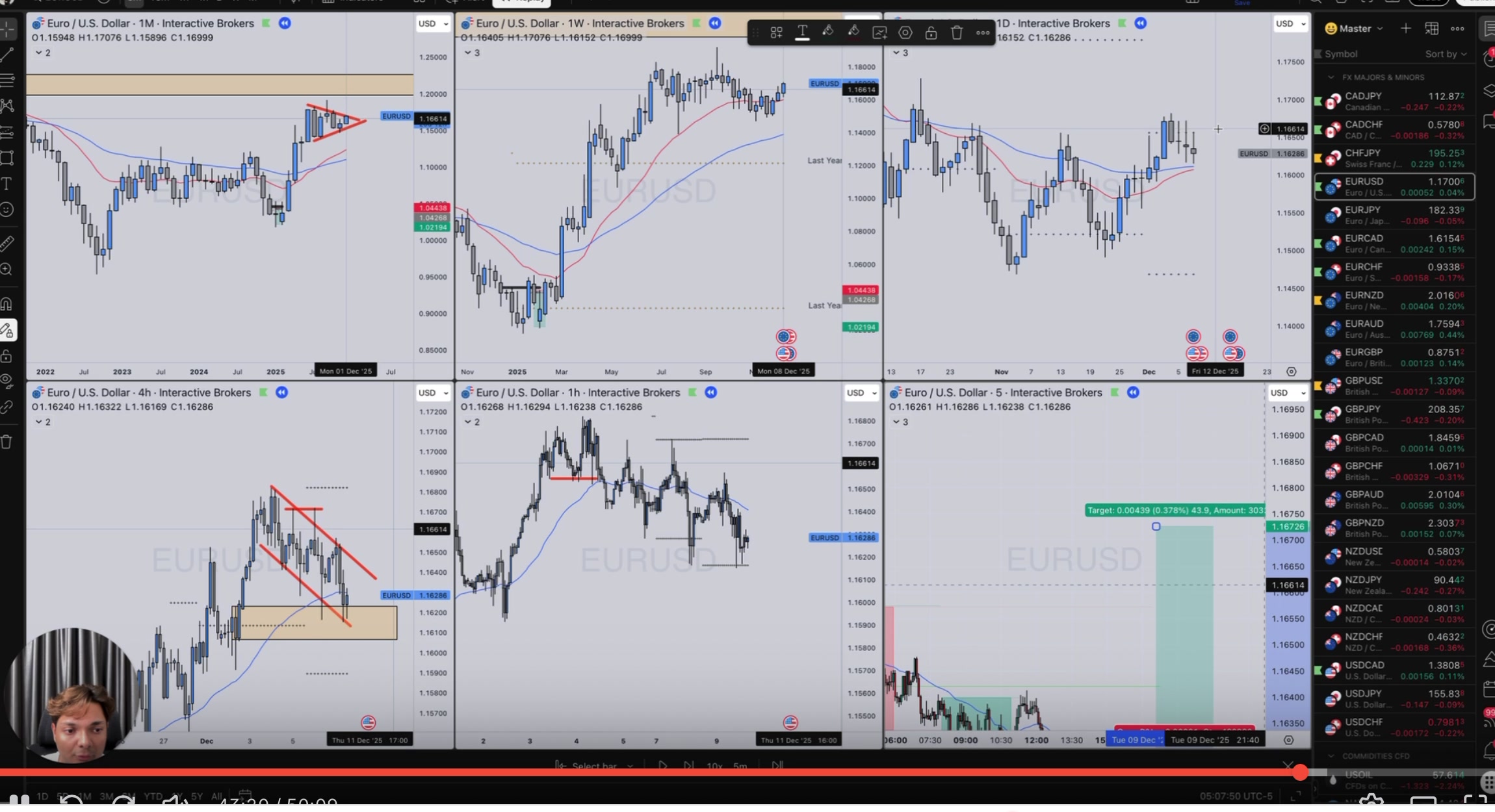
Task: Click the image snapshot icon on the floating toolbar
Action: point(879,32)
